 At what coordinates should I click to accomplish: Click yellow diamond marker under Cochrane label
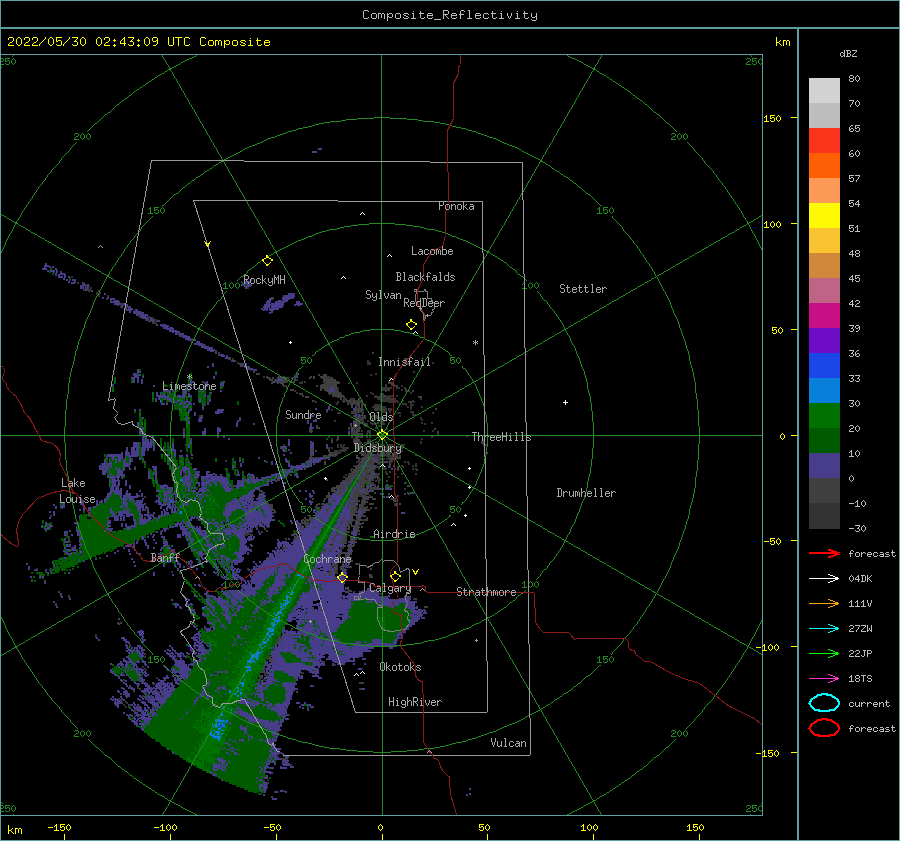point(342,578)
